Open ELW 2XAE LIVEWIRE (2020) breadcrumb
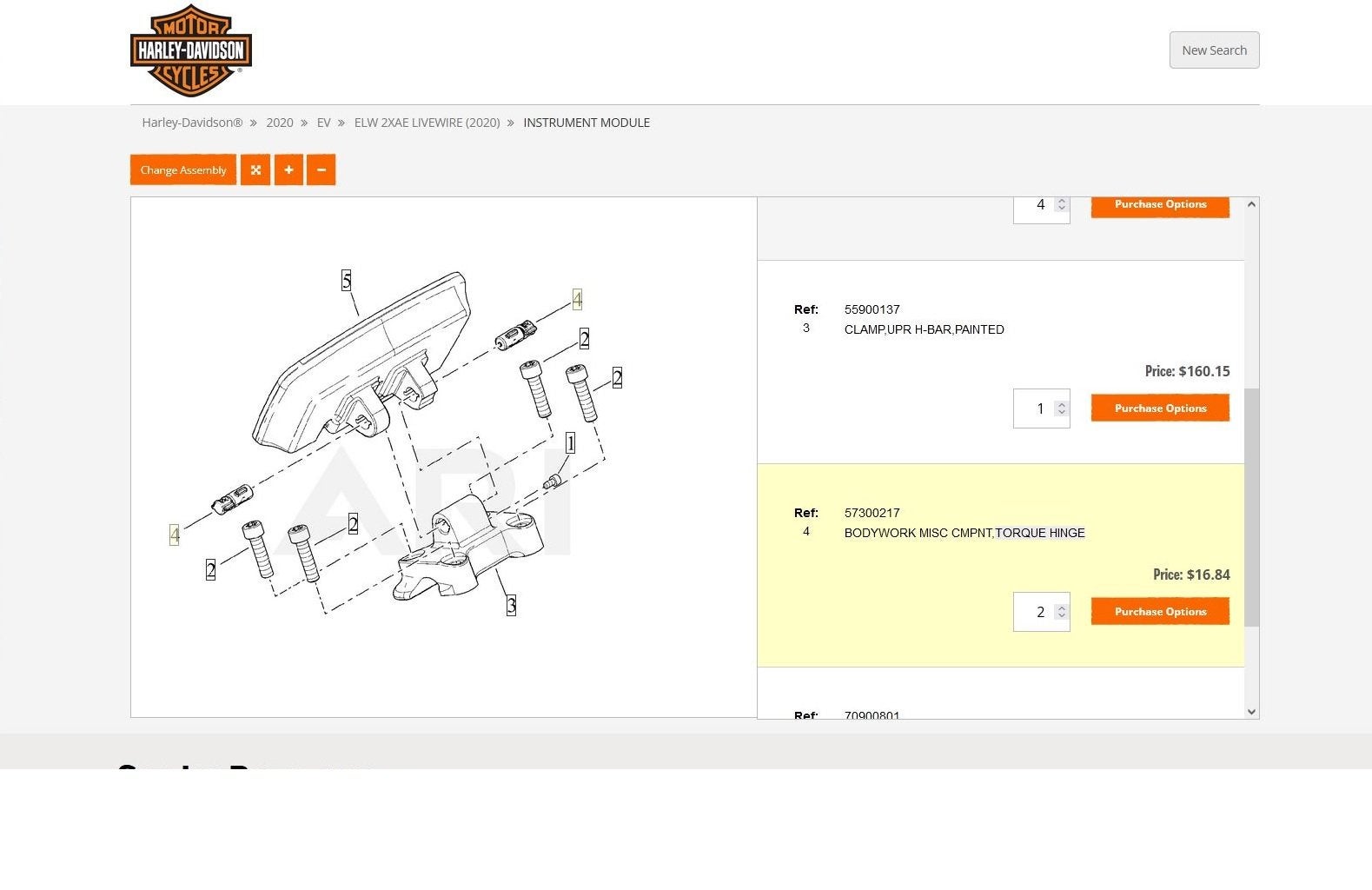The height and width of the screenshot is (890, 1372). point(427,123)
